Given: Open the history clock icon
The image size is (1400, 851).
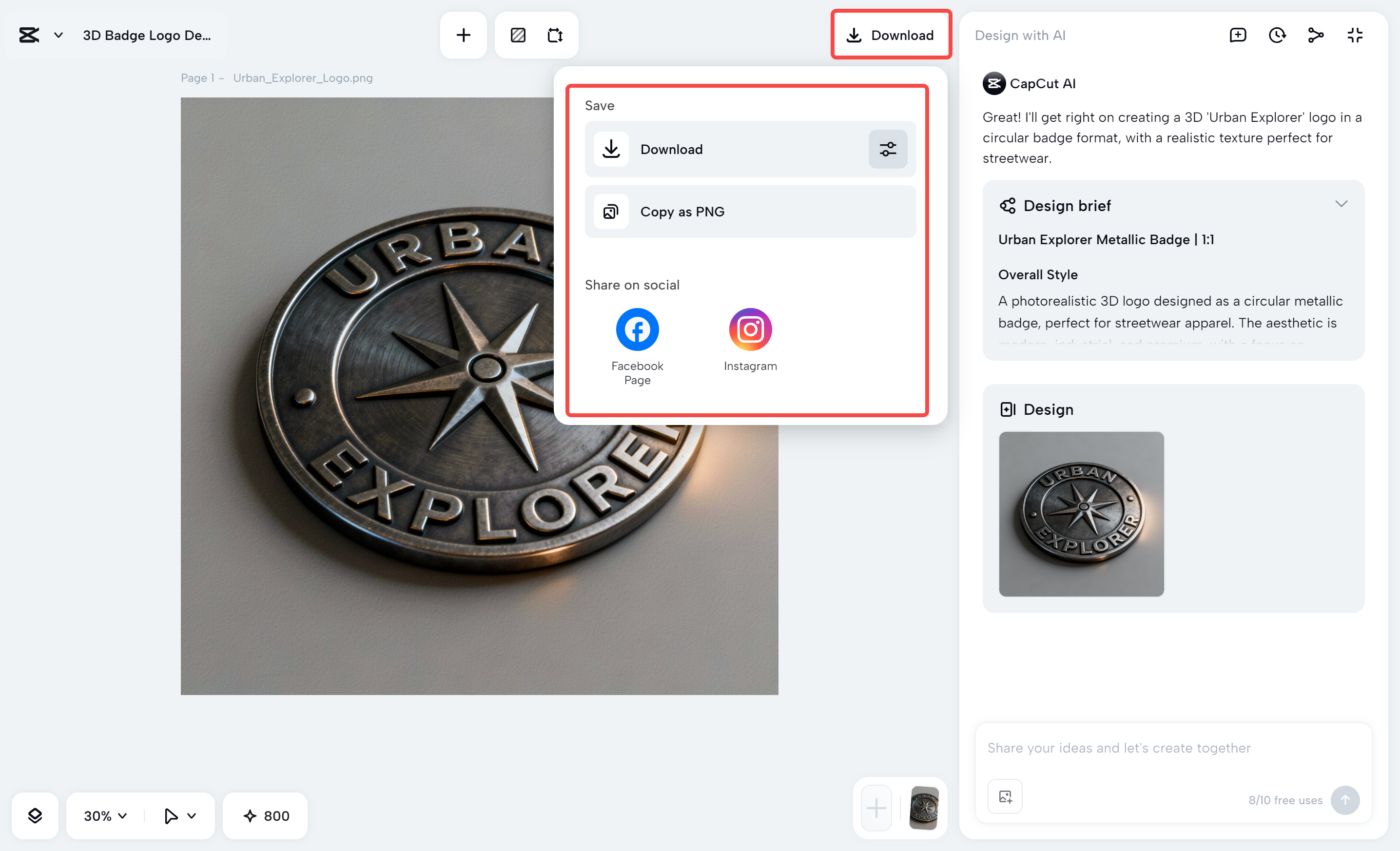Looking at the screenshot, I should (1277, 35).
